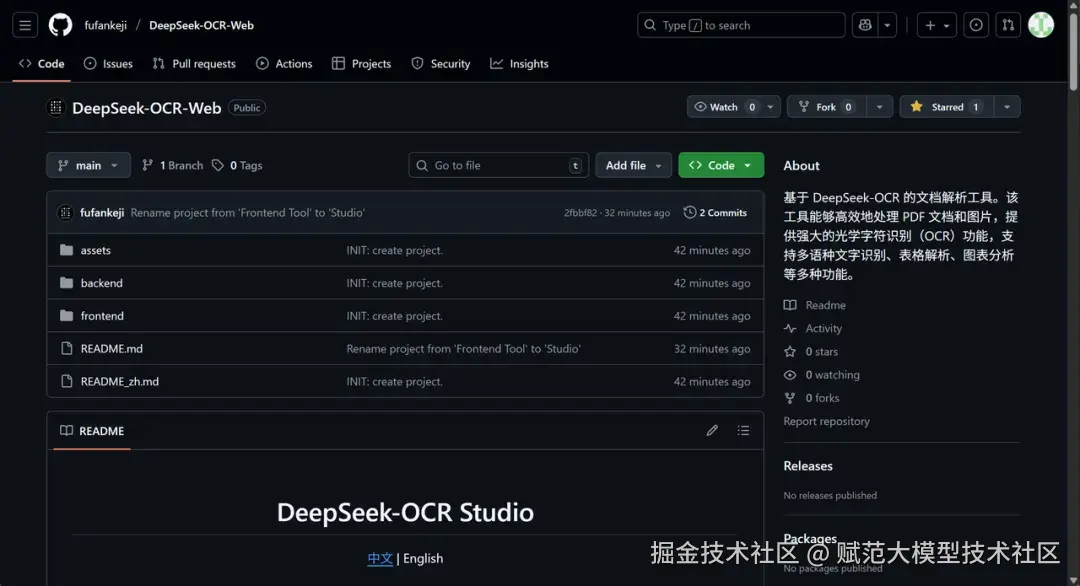Toggle Watch on this repository

[724, 107]
